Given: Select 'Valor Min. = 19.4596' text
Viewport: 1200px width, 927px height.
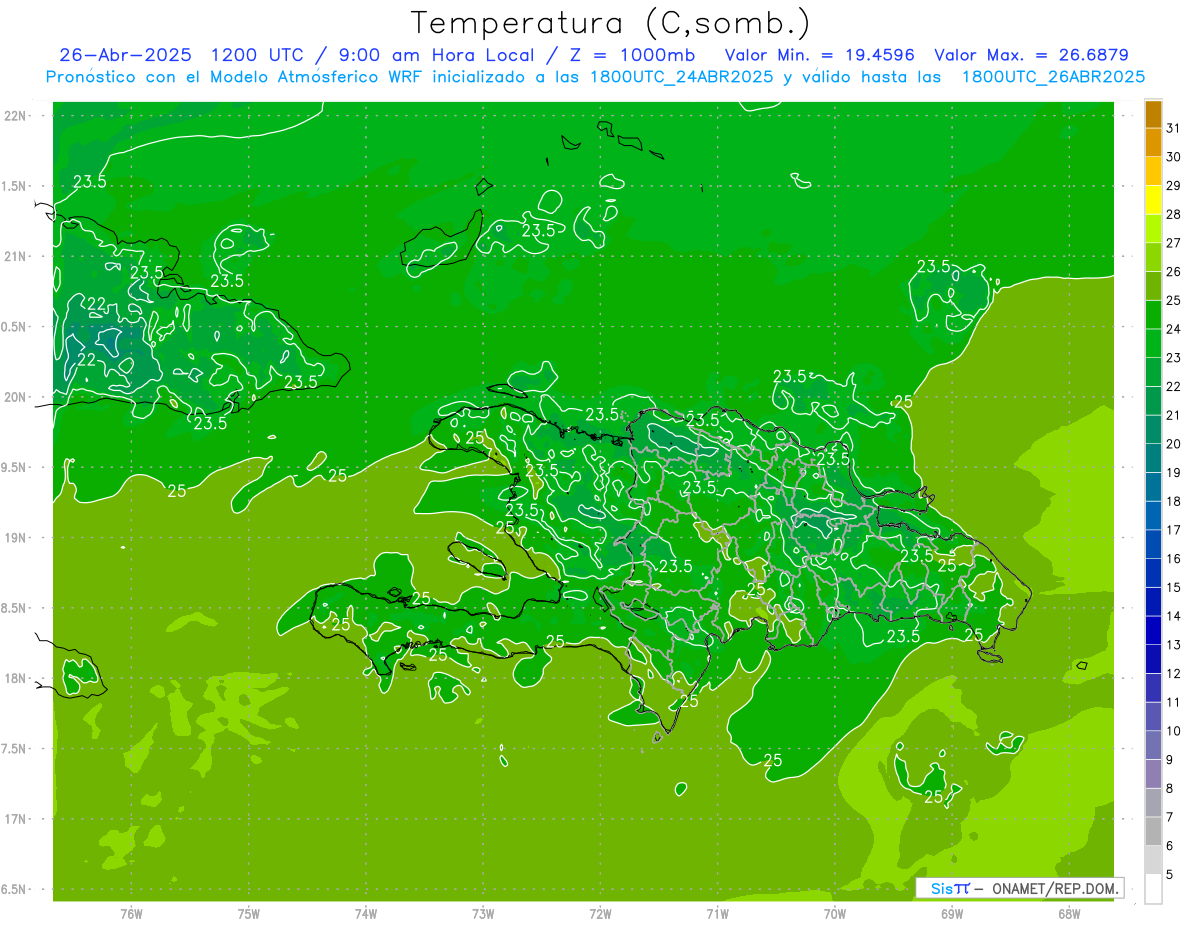Looking at the screenshot, I should pyautogui.click(x=820, y=55).
